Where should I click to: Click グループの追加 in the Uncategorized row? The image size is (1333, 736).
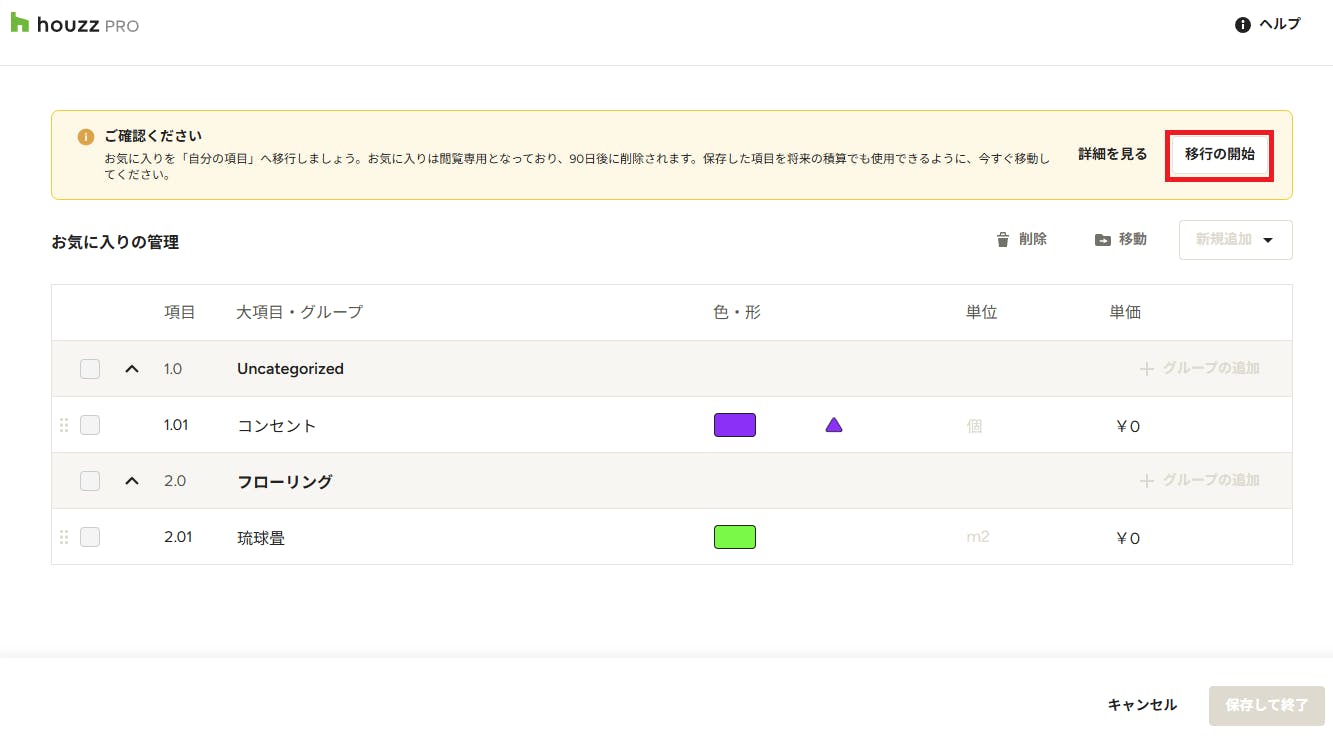click(1200, 369)
